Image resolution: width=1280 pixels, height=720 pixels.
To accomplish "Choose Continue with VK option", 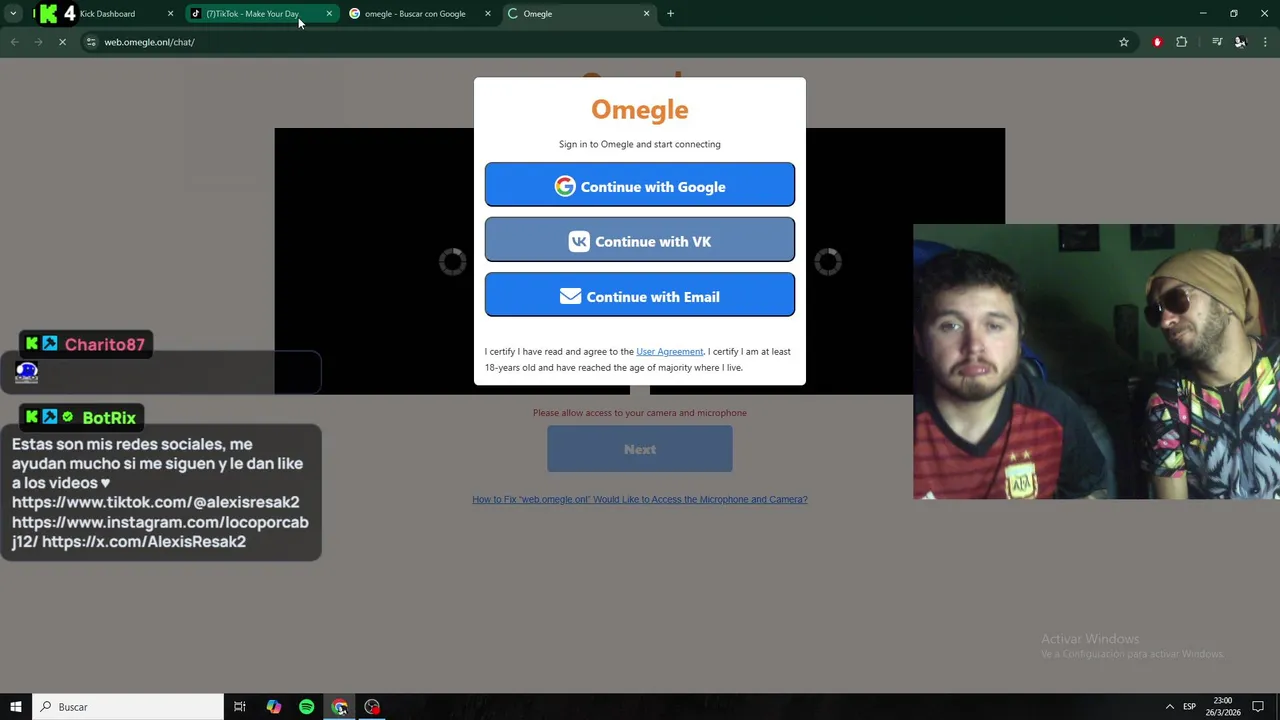I will 640,240.
